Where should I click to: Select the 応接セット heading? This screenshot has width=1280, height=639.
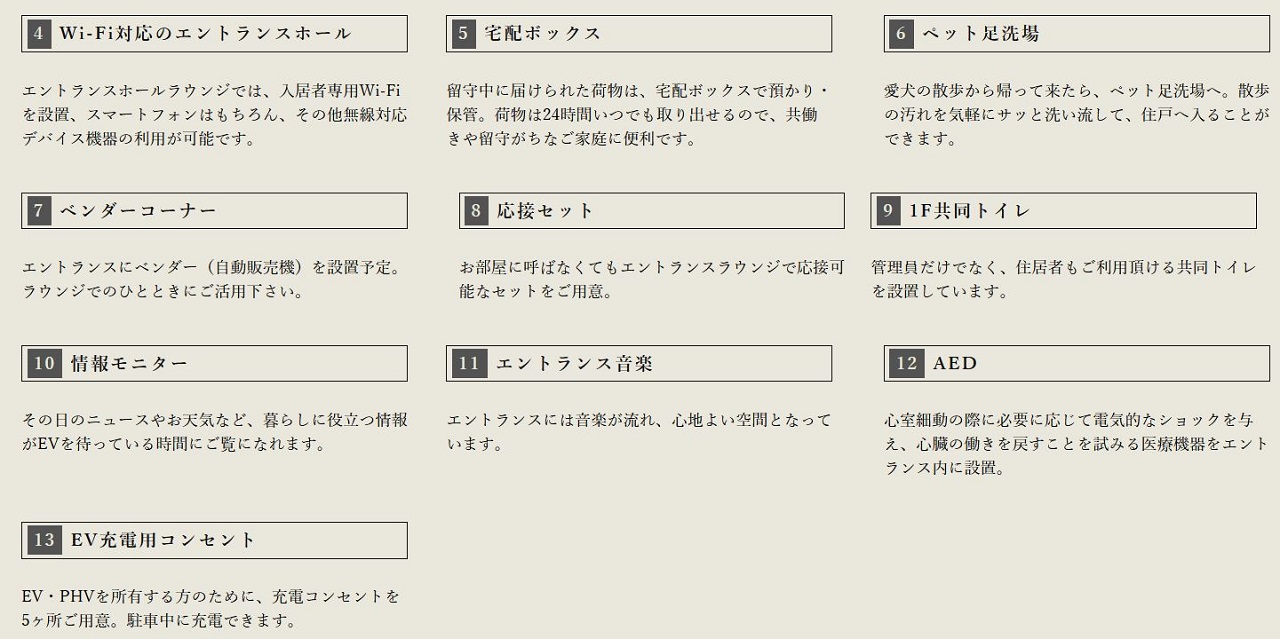pos(546,211)
